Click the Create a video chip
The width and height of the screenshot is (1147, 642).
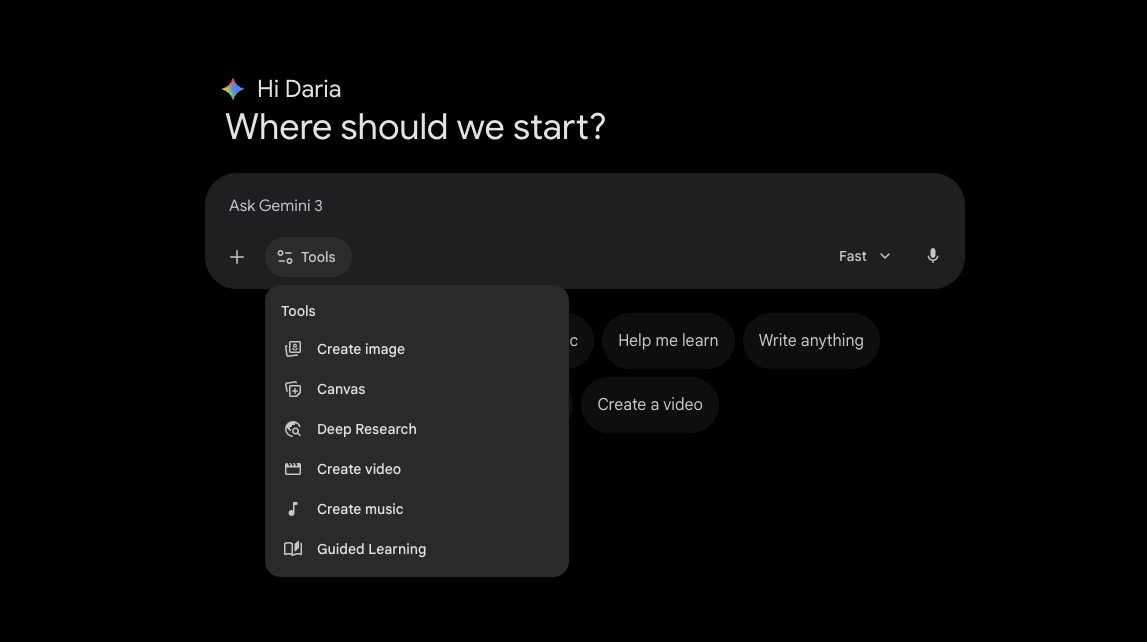click(650, 404)
